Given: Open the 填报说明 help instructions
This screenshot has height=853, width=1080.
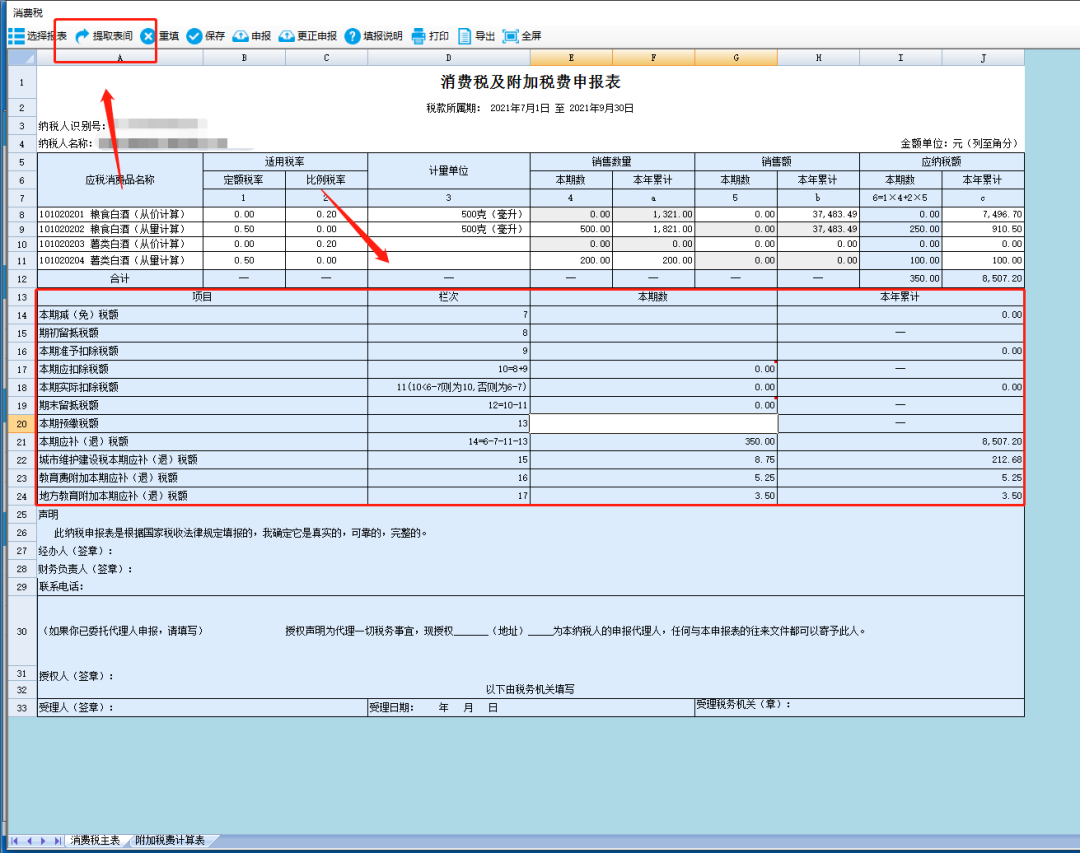Looking at the screenshot, I should tap(373, 36).
